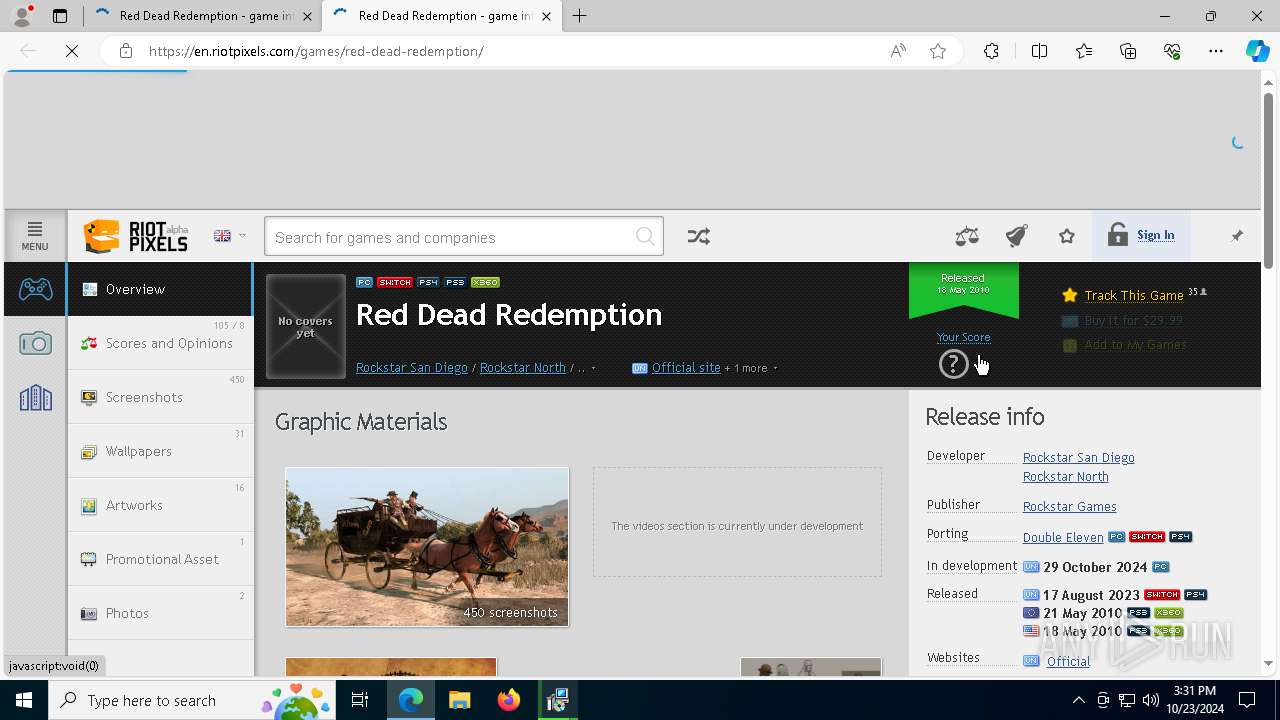Select the buildings companies sidebar icon
This screenshot has height=720, width=1280.
pos(35,398)
